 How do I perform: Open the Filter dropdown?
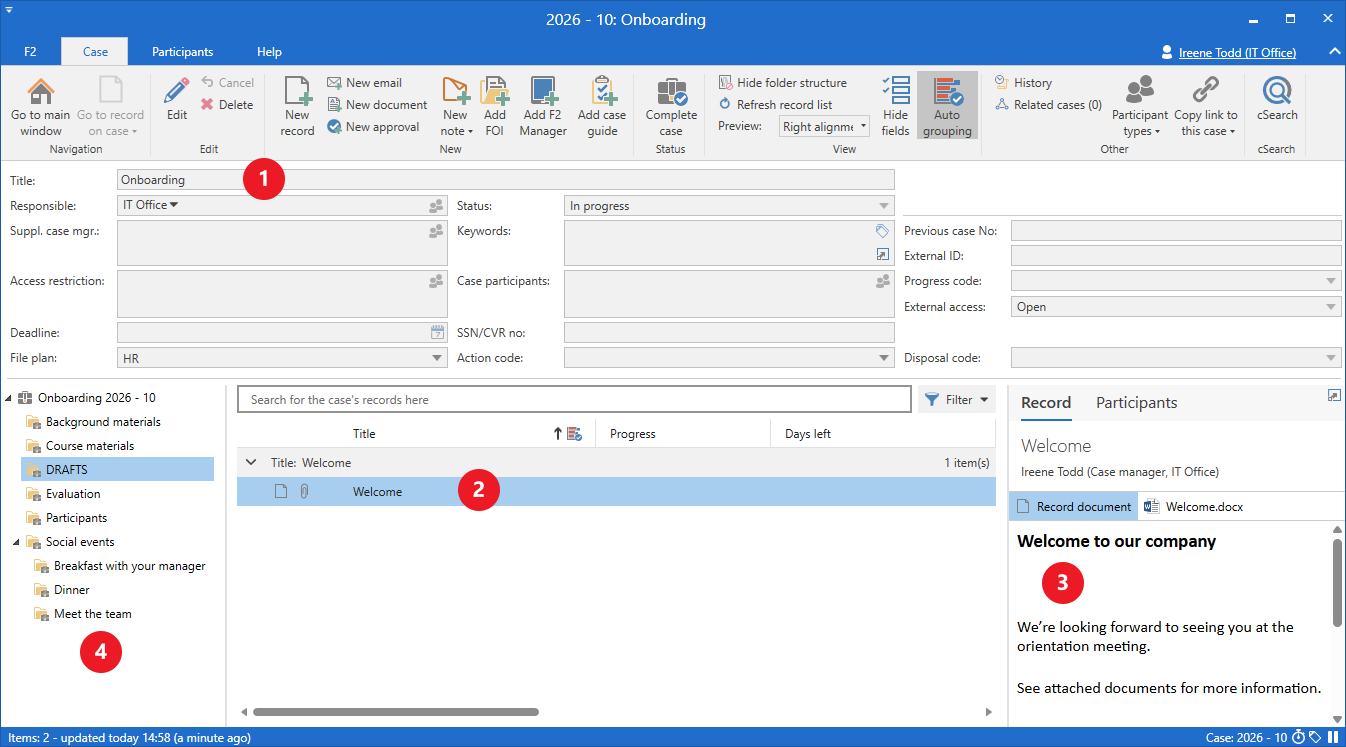coord(957,400)
